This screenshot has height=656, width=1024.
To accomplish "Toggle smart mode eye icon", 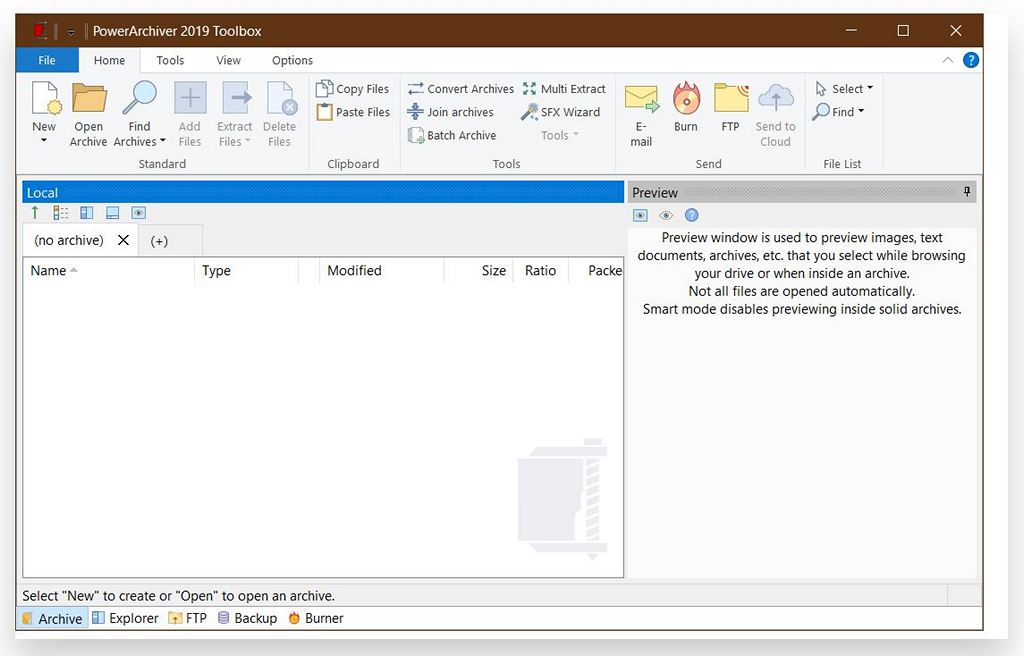I will (x=666, y=216).
